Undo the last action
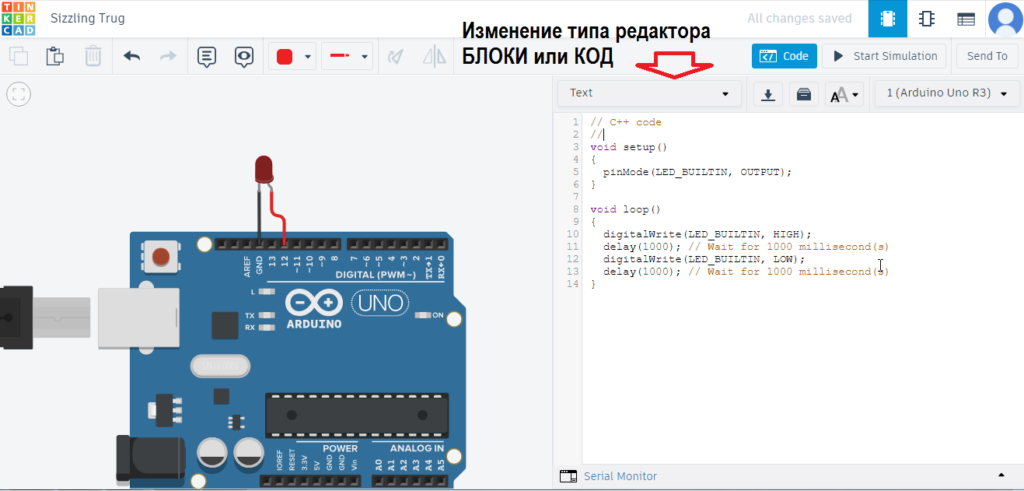Screen dimensions: 1024x491 (x=132, y=56)
